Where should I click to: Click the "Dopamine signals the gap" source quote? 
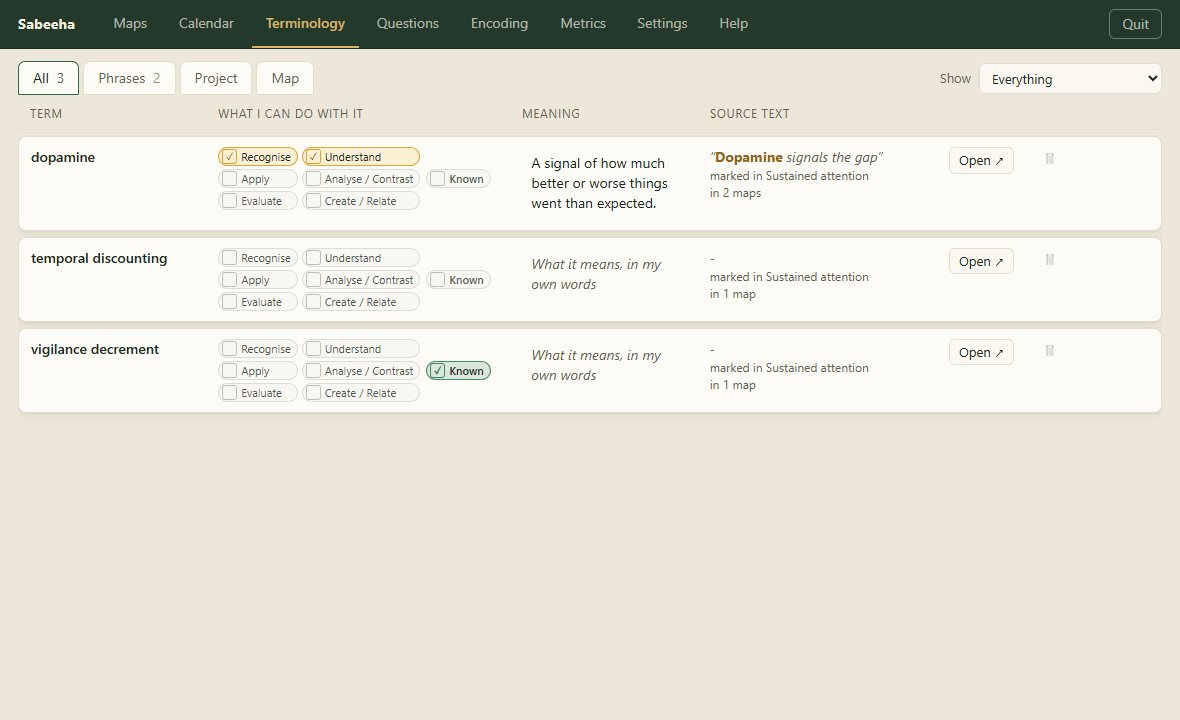796,157
